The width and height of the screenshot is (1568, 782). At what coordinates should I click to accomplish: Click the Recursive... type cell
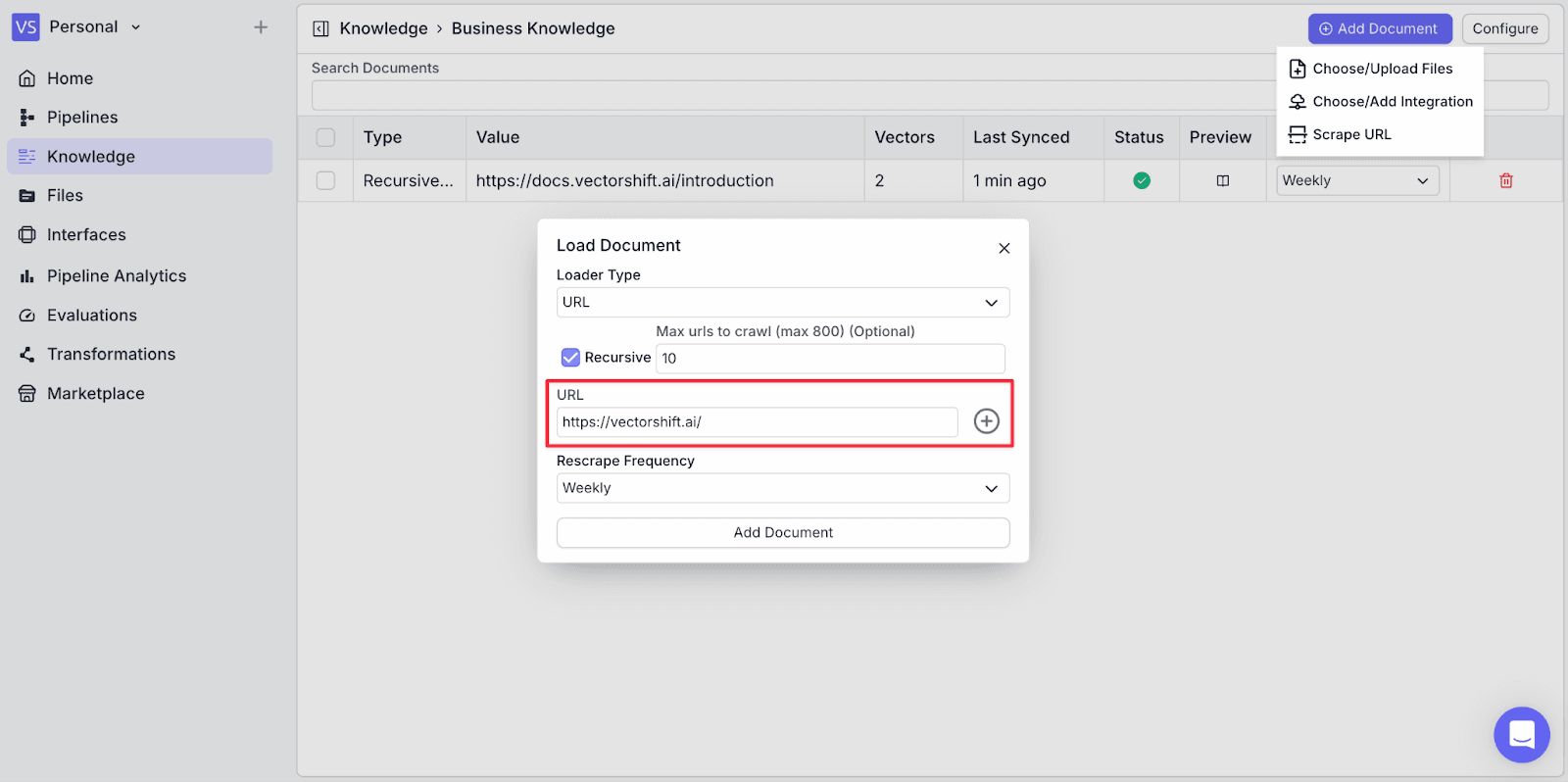409,180
